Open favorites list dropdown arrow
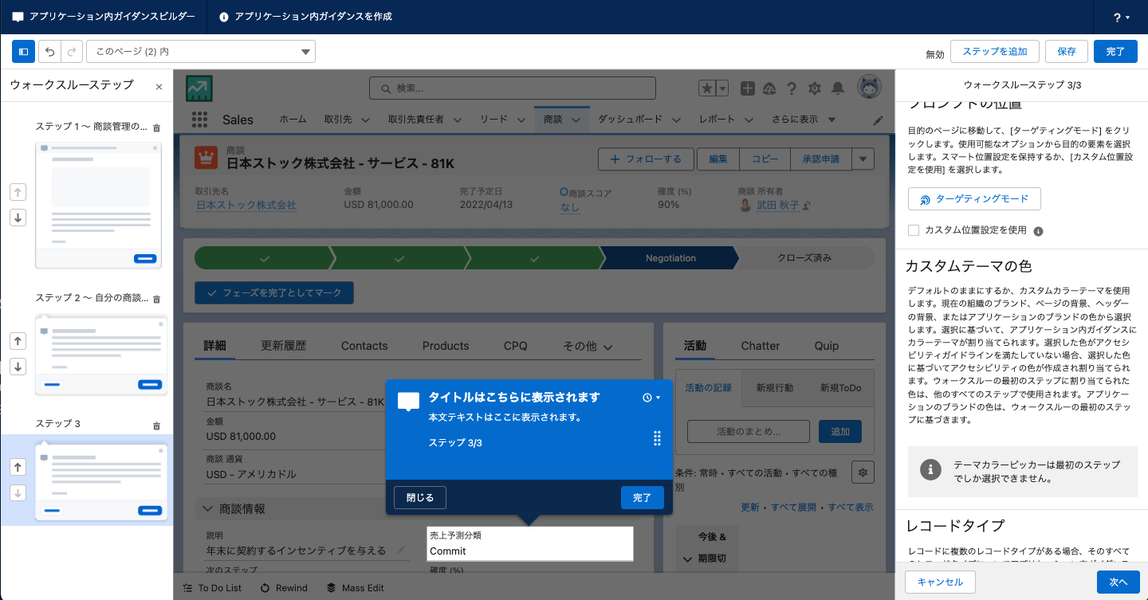The image size is (1148, 600). [x=723, y=89]
